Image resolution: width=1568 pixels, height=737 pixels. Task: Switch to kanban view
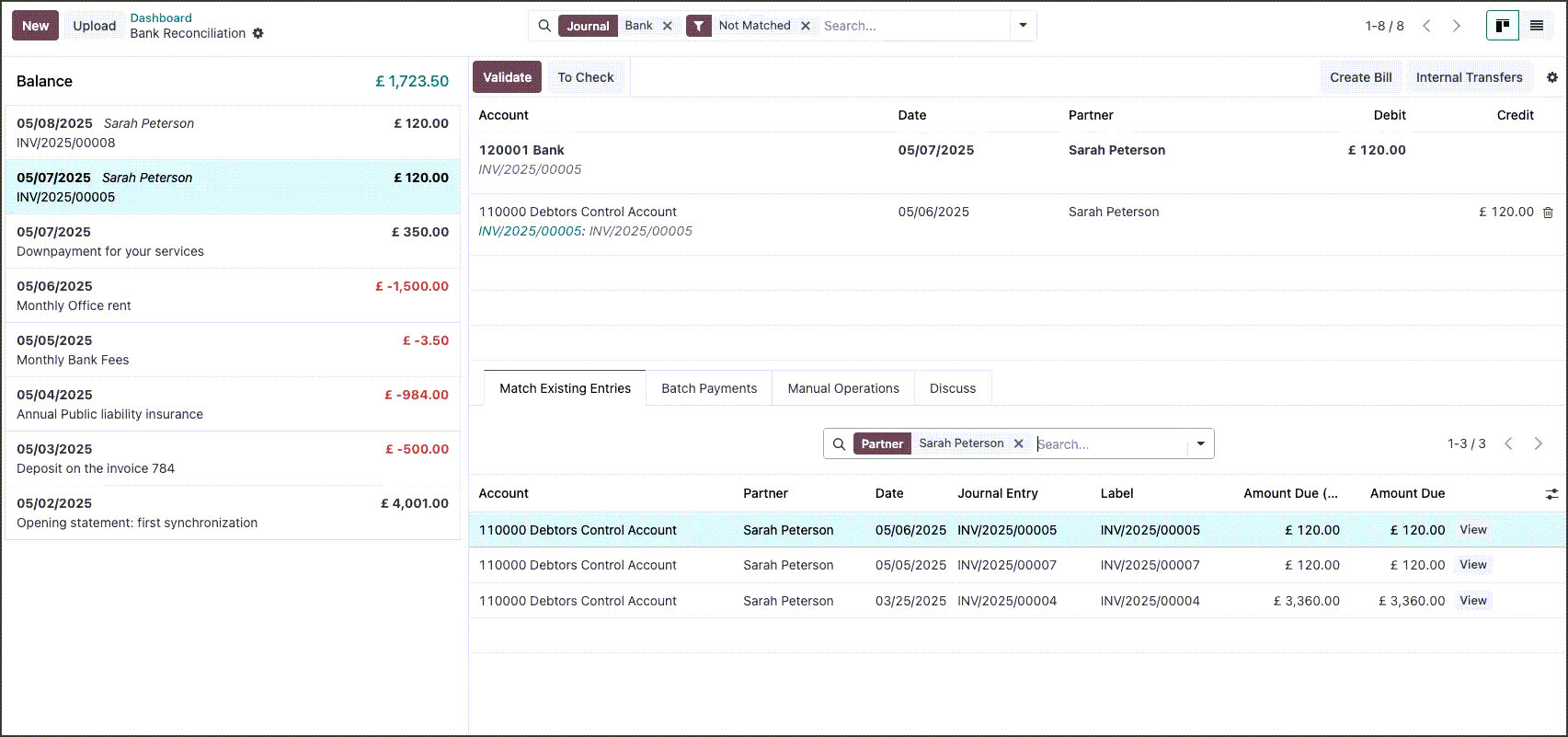coord(1503,26)
